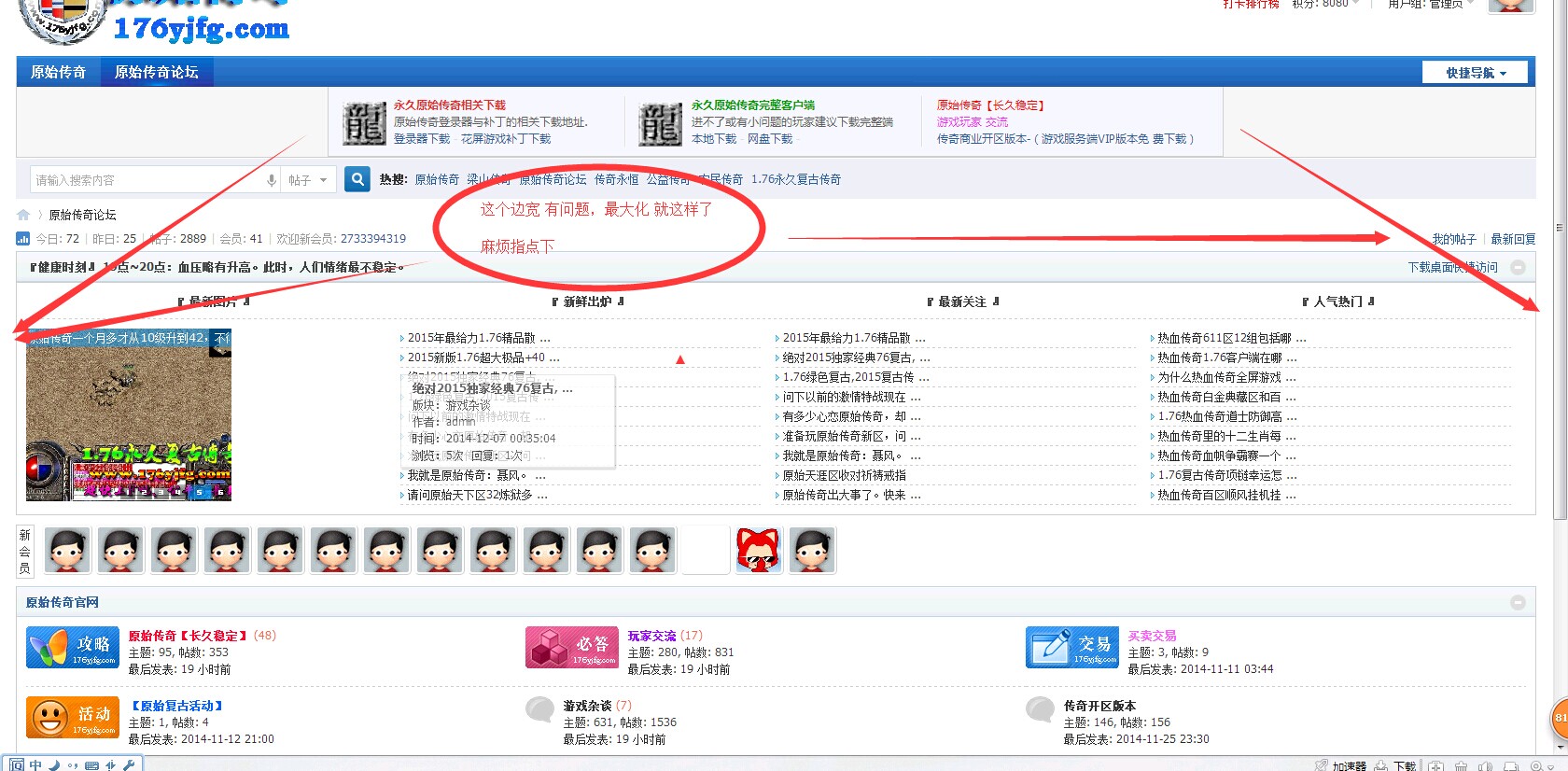This screenshot has height=771, width=1568.
Task: Click the chat bubble icon beside 传奇开区版本
Action: (1040, 710)
